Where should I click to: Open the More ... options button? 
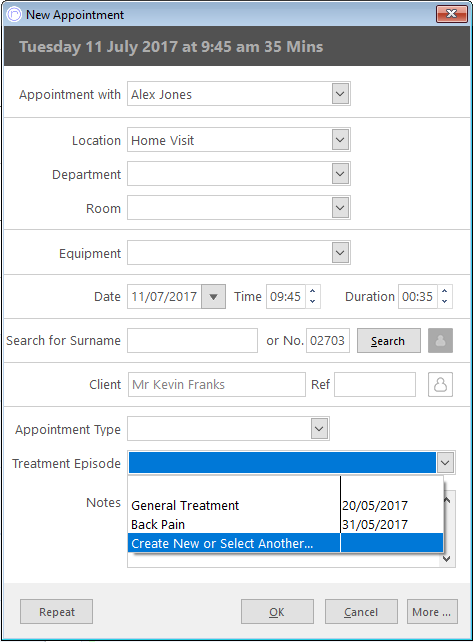click(432, 612)
